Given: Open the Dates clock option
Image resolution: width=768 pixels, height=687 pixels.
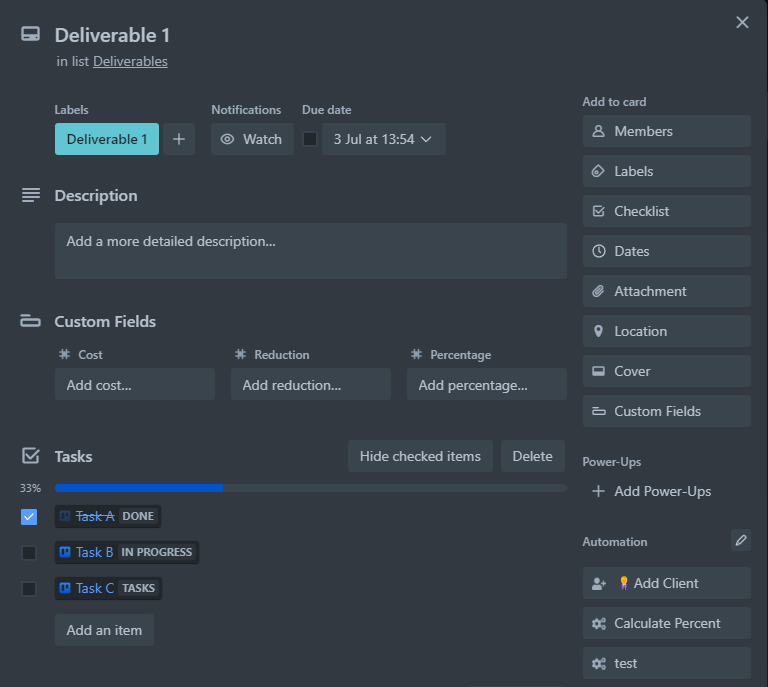Looking at the screenshot, I should coord(666,251).
